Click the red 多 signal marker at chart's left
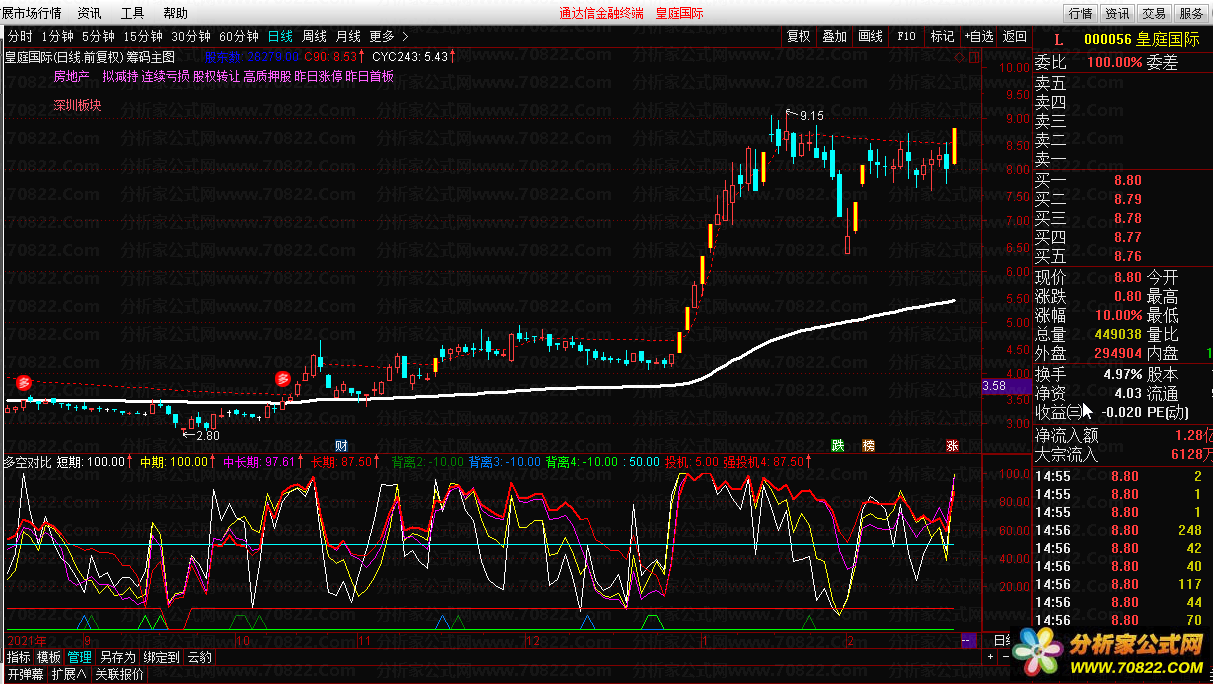 coord(22,383)
